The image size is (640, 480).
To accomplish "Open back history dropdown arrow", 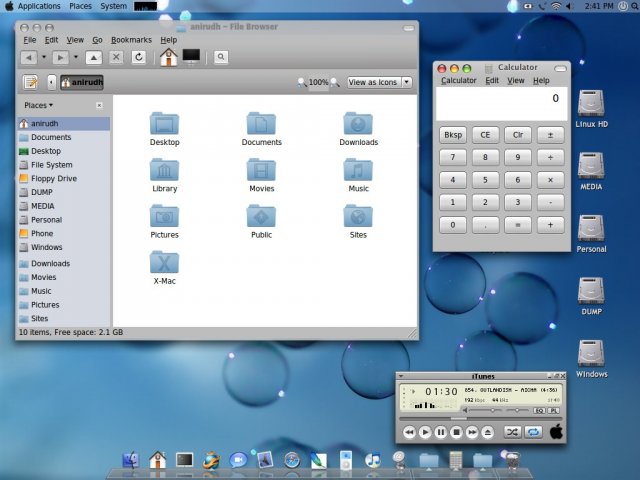I will point(44,57).
